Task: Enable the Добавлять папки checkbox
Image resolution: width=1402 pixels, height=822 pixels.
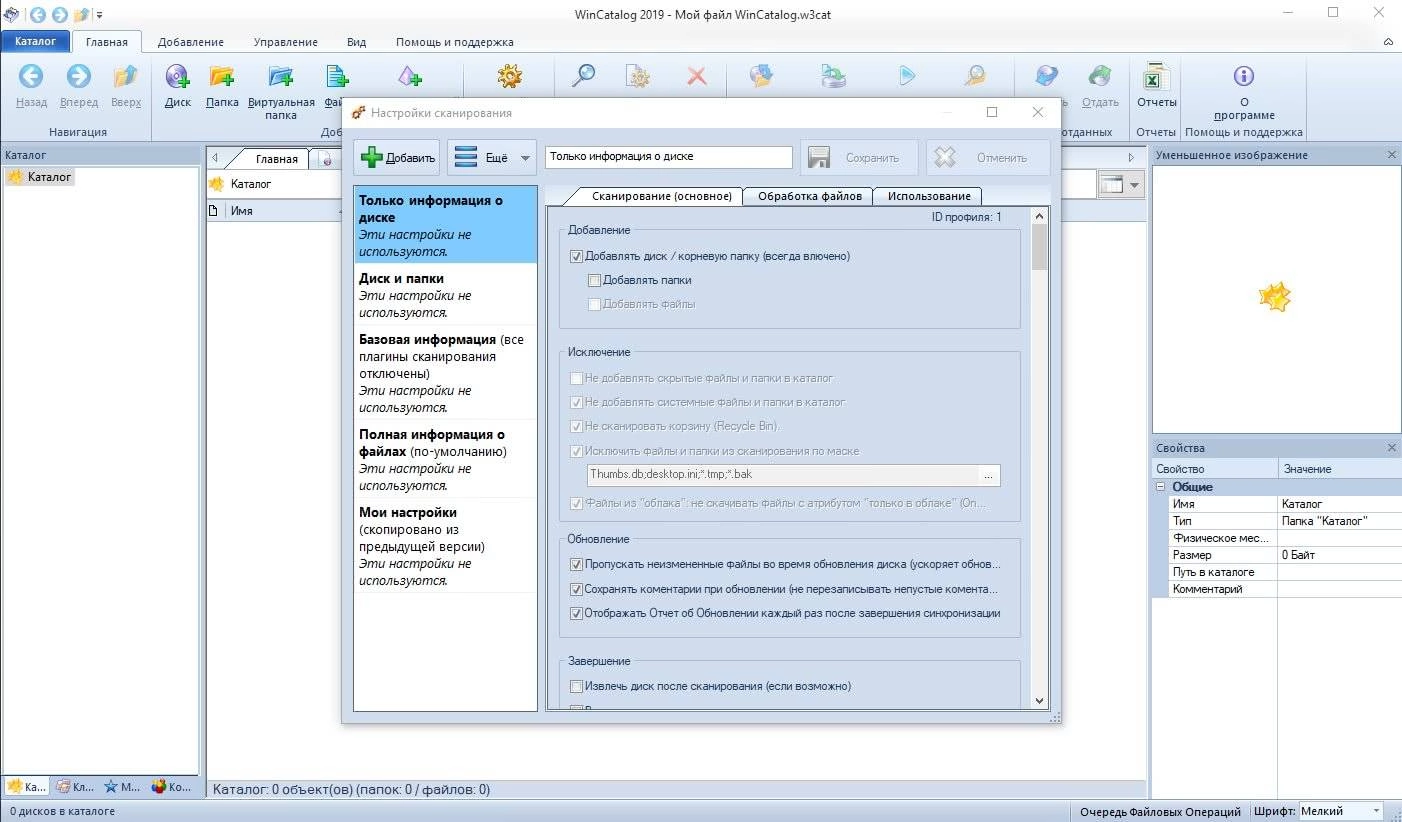Action: pyautogui.click(x=594, y=280)
